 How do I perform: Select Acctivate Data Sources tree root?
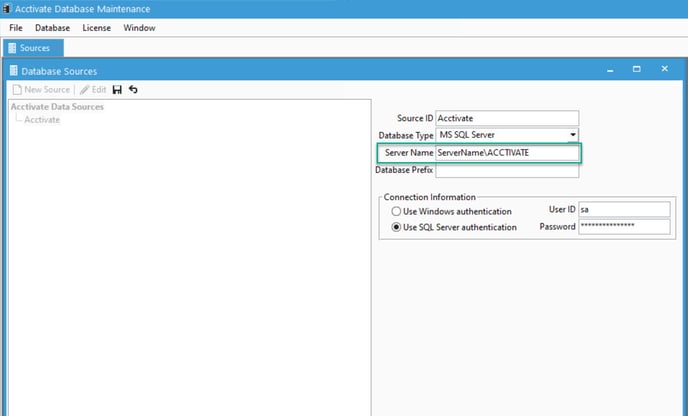click(57, 107)
